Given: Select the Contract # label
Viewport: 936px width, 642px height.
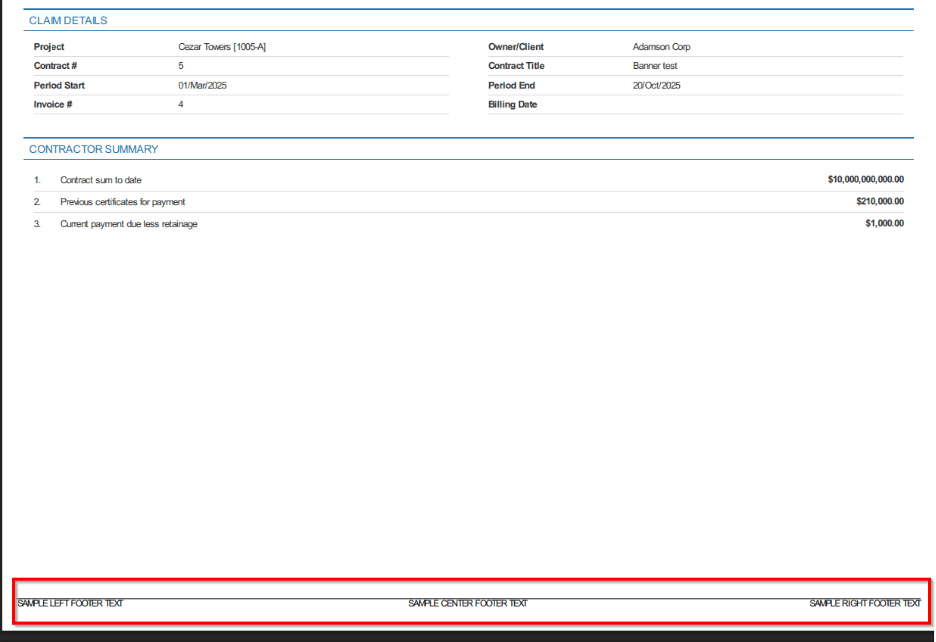Looking at the screenshot, I should [x=55, y=66].
